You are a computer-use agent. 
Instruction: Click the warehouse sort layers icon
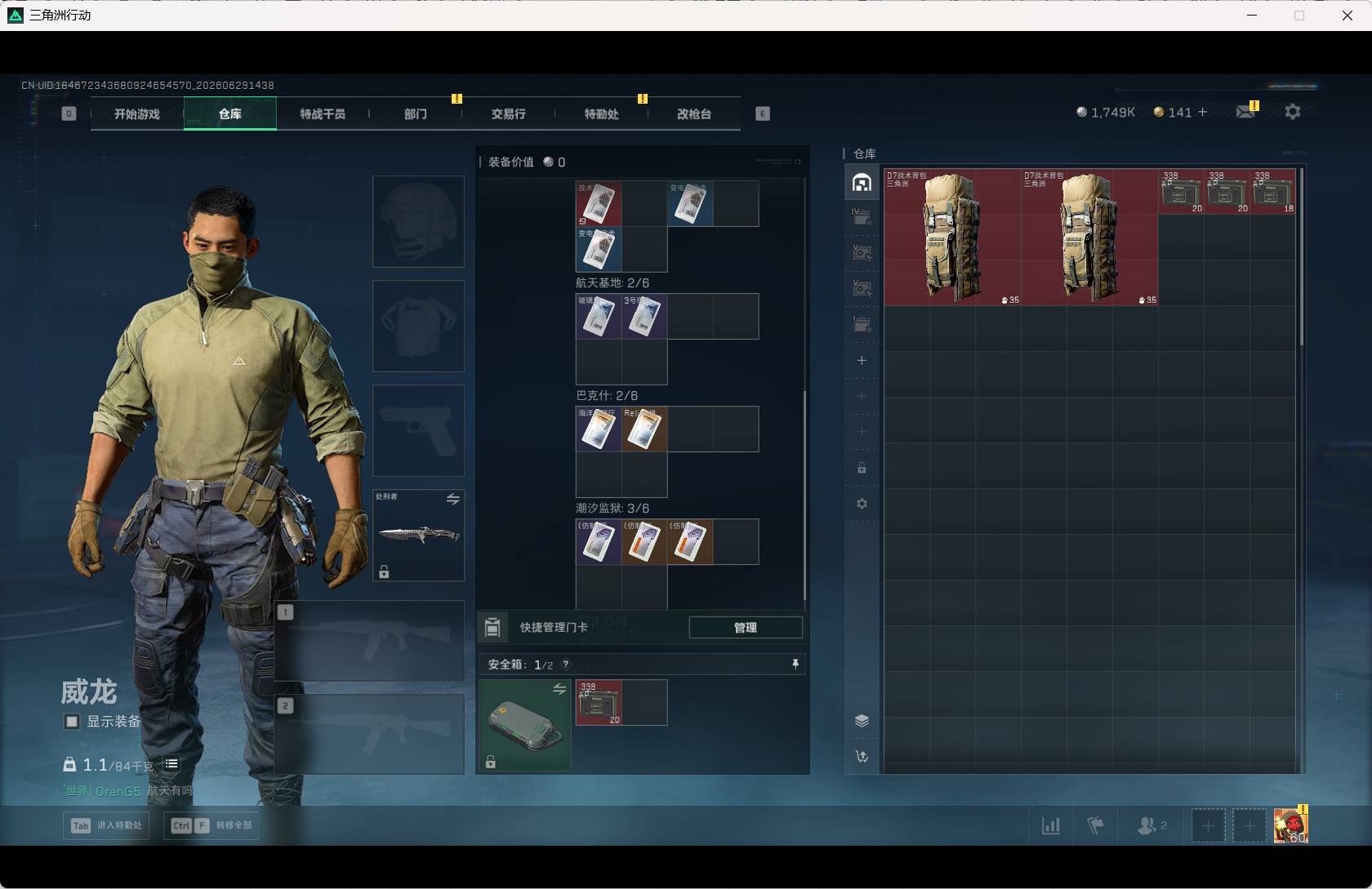(862, 720)
